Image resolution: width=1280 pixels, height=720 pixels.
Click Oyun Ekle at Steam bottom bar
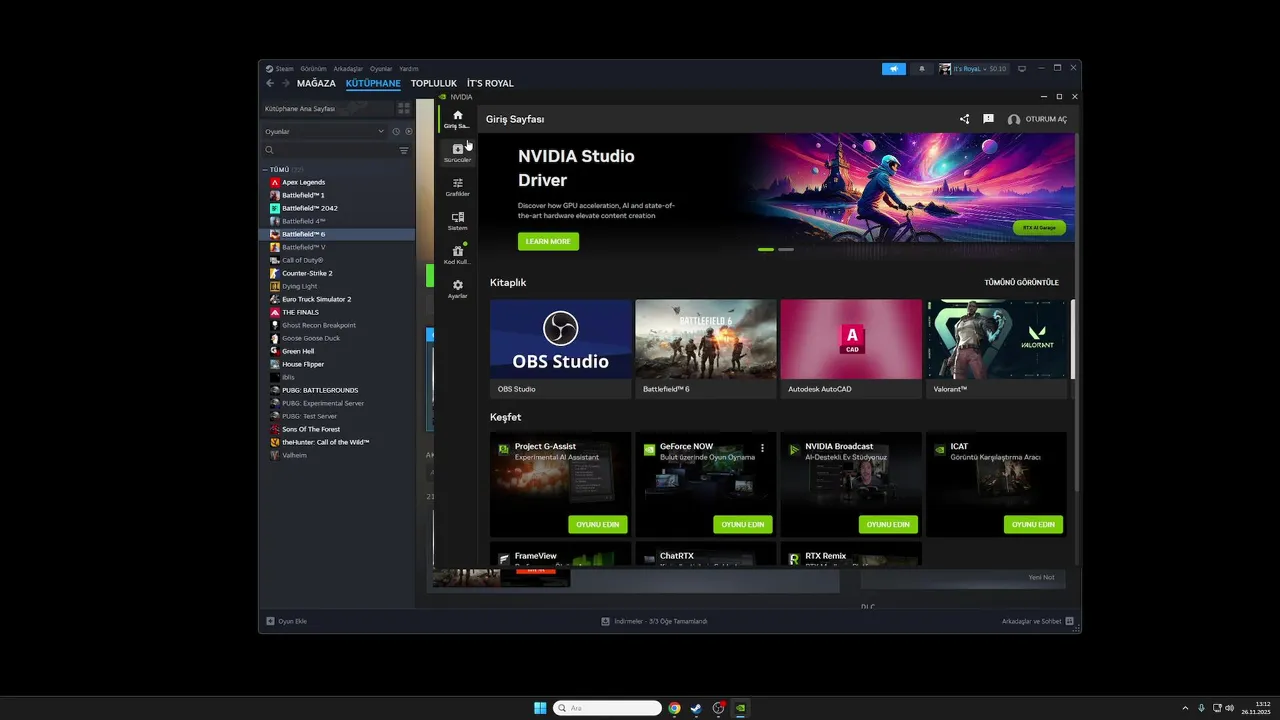(x=287, y=621)
